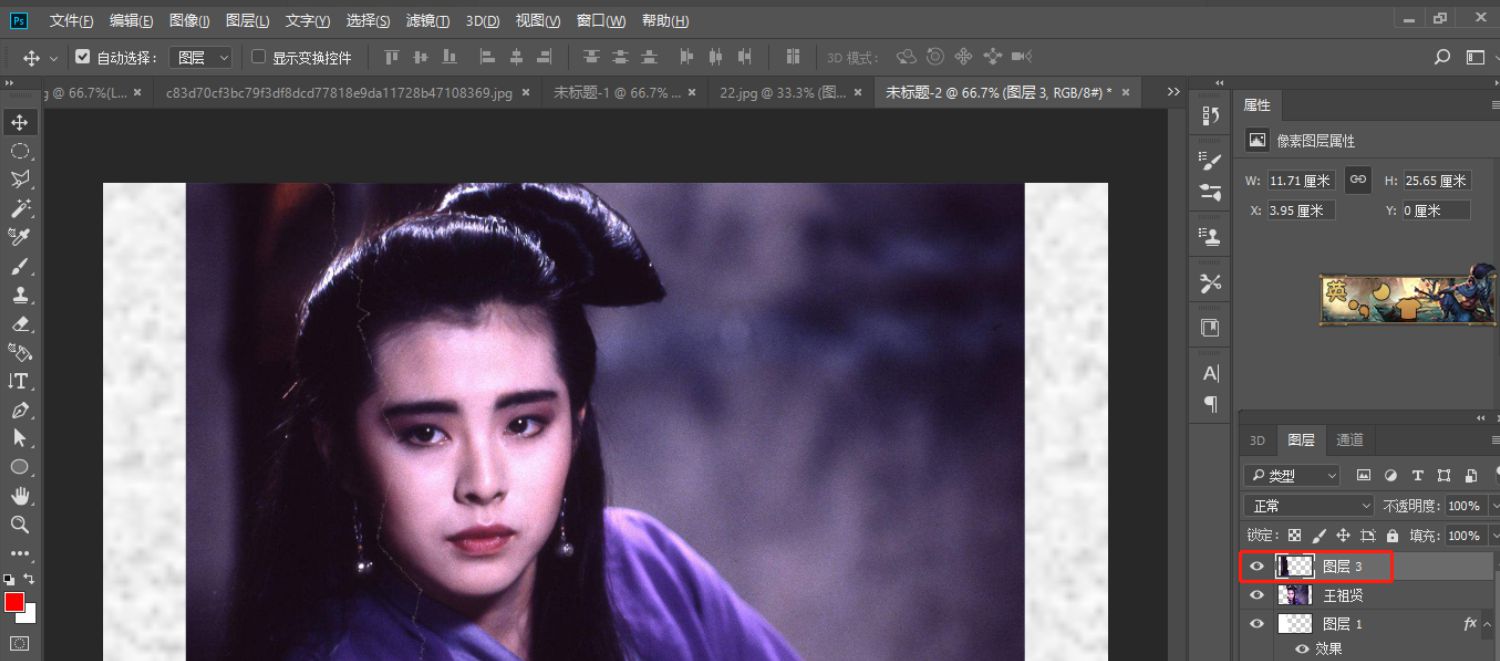1500x661 pixels.
Task: Toggle lock image pixels brush icon
Action: point(1319,535)
